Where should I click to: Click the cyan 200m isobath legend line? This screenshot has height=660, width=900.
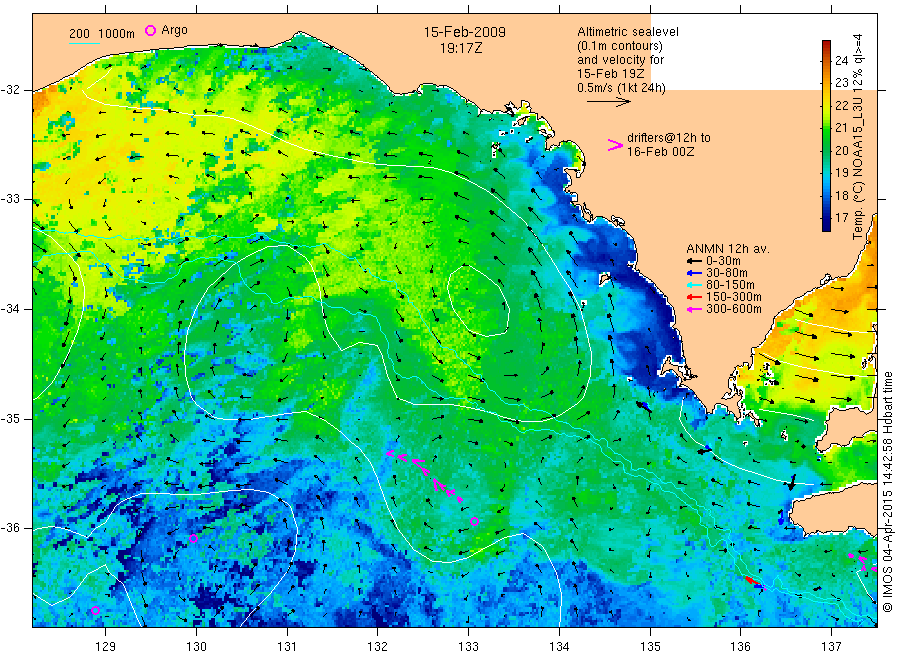pos(84,43)
